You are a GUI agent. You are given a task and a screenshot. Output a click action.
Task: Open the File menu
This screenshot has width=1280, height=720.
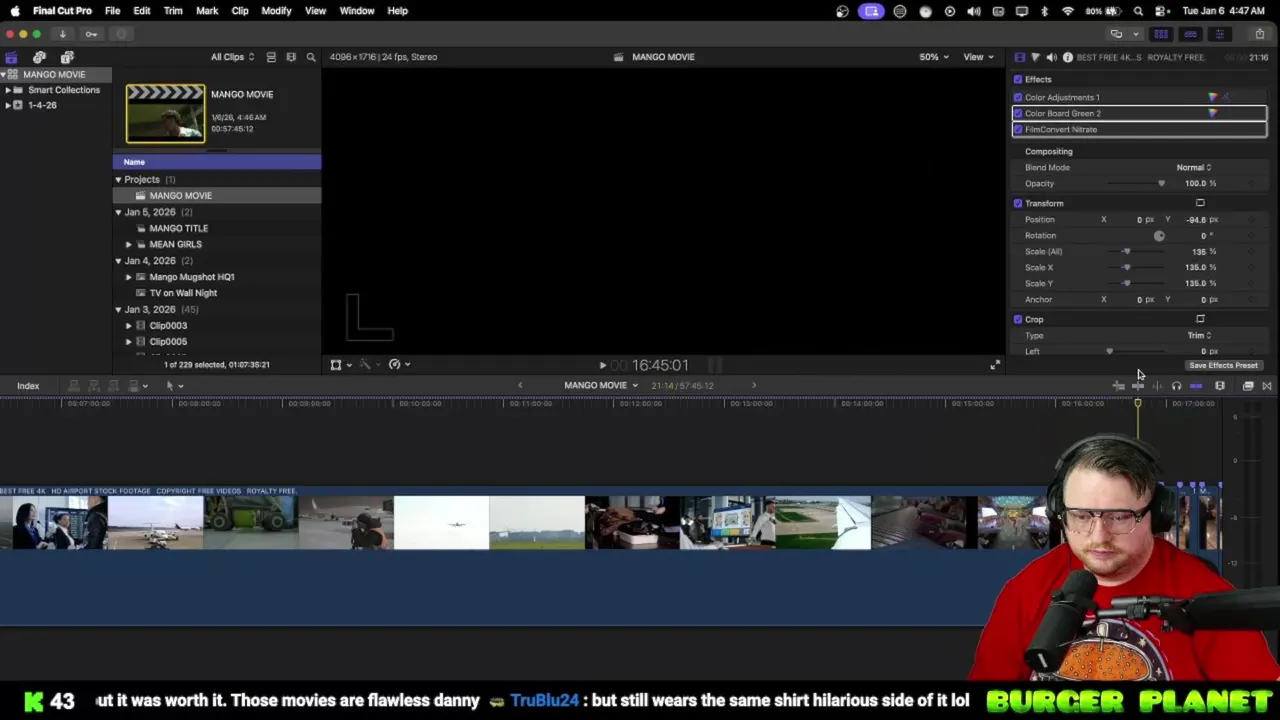(113, 11)
